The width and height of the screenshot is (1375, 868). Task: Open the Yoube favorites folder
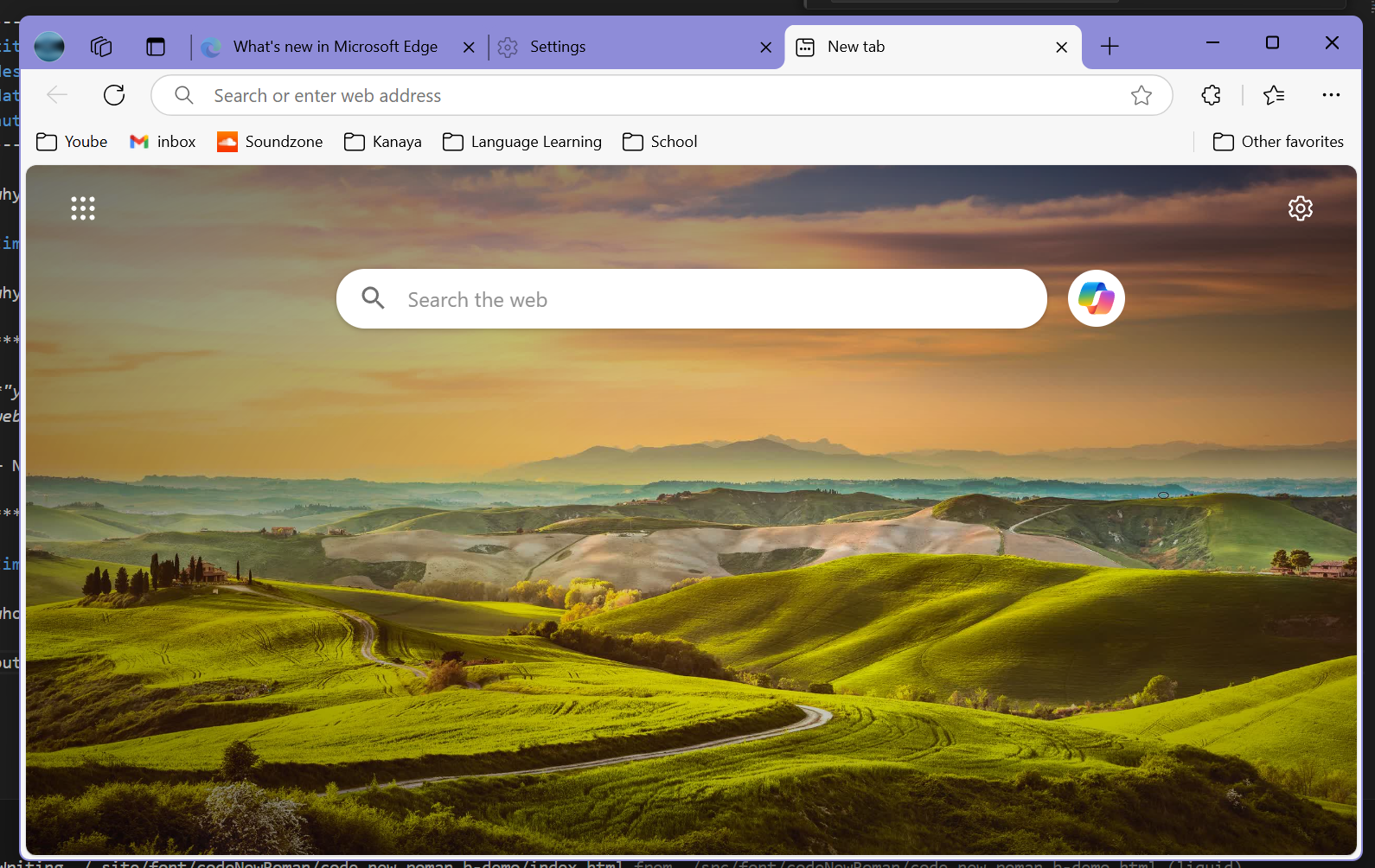click(x=73, y=142)
